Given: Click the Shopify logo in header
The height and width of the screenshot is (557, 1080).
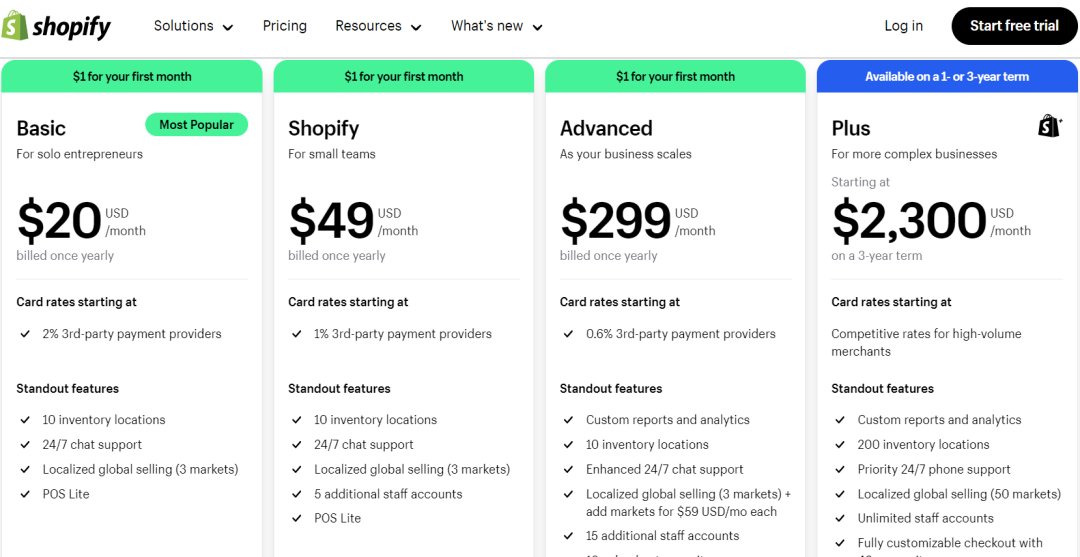Looking at the screenshot, I should pyautogui.click(x=57, y=27).
